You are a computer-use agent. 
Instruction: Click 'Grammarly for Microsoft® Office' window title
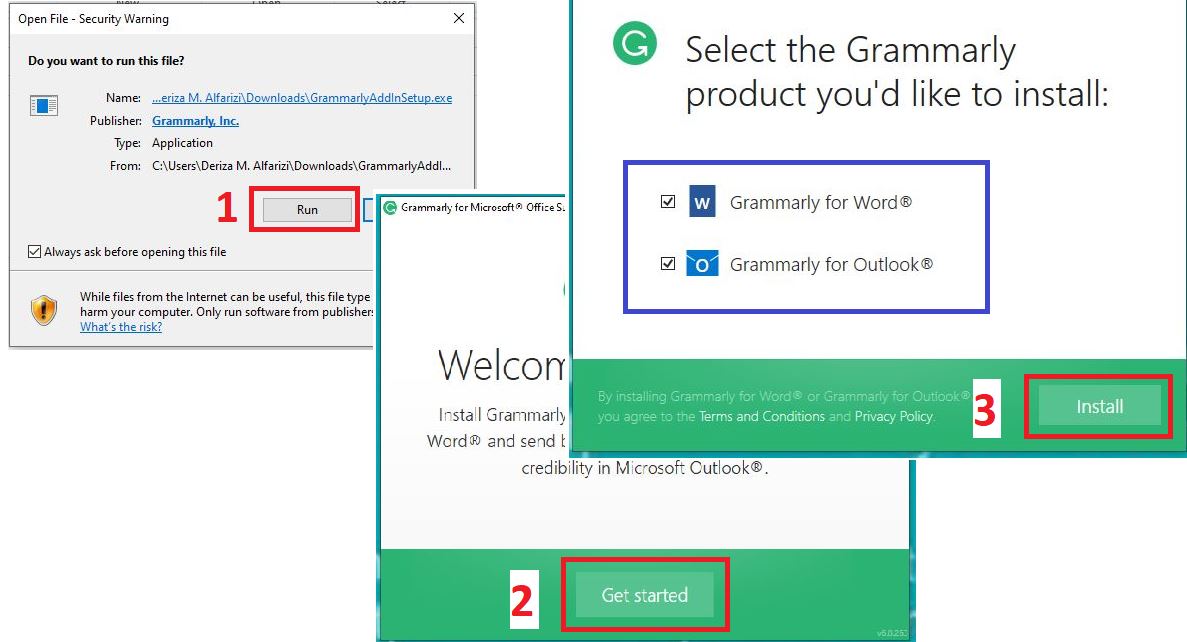click(x=482, y=207)
